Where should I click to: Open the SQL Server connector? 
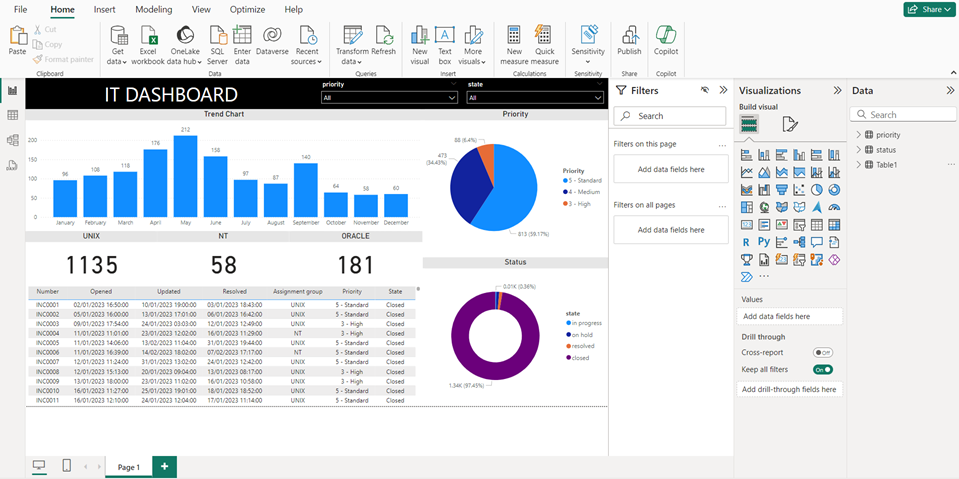[217, 40]
